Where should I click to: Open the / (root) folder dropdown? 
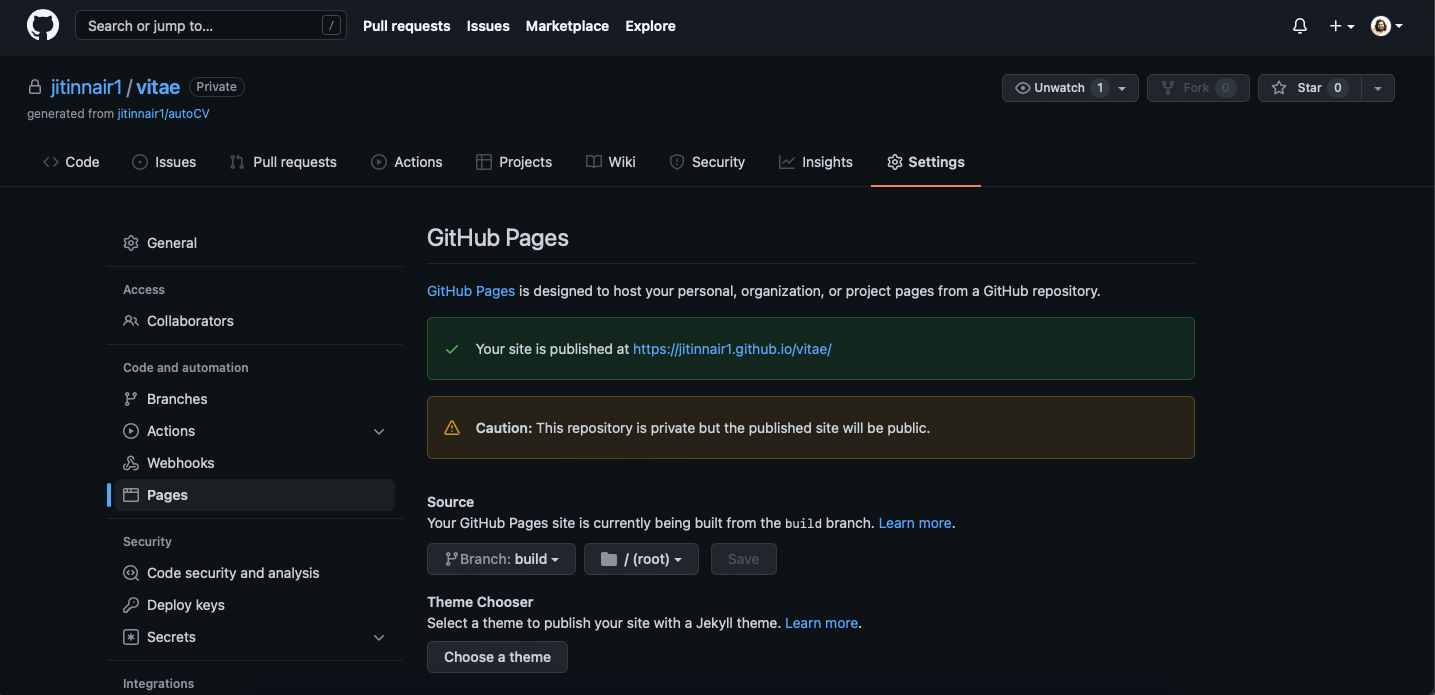[642, 559]
